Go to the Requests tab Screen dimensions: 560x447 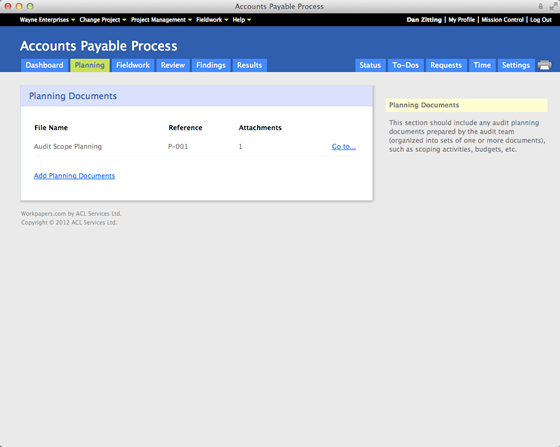[x=446, y=65]
